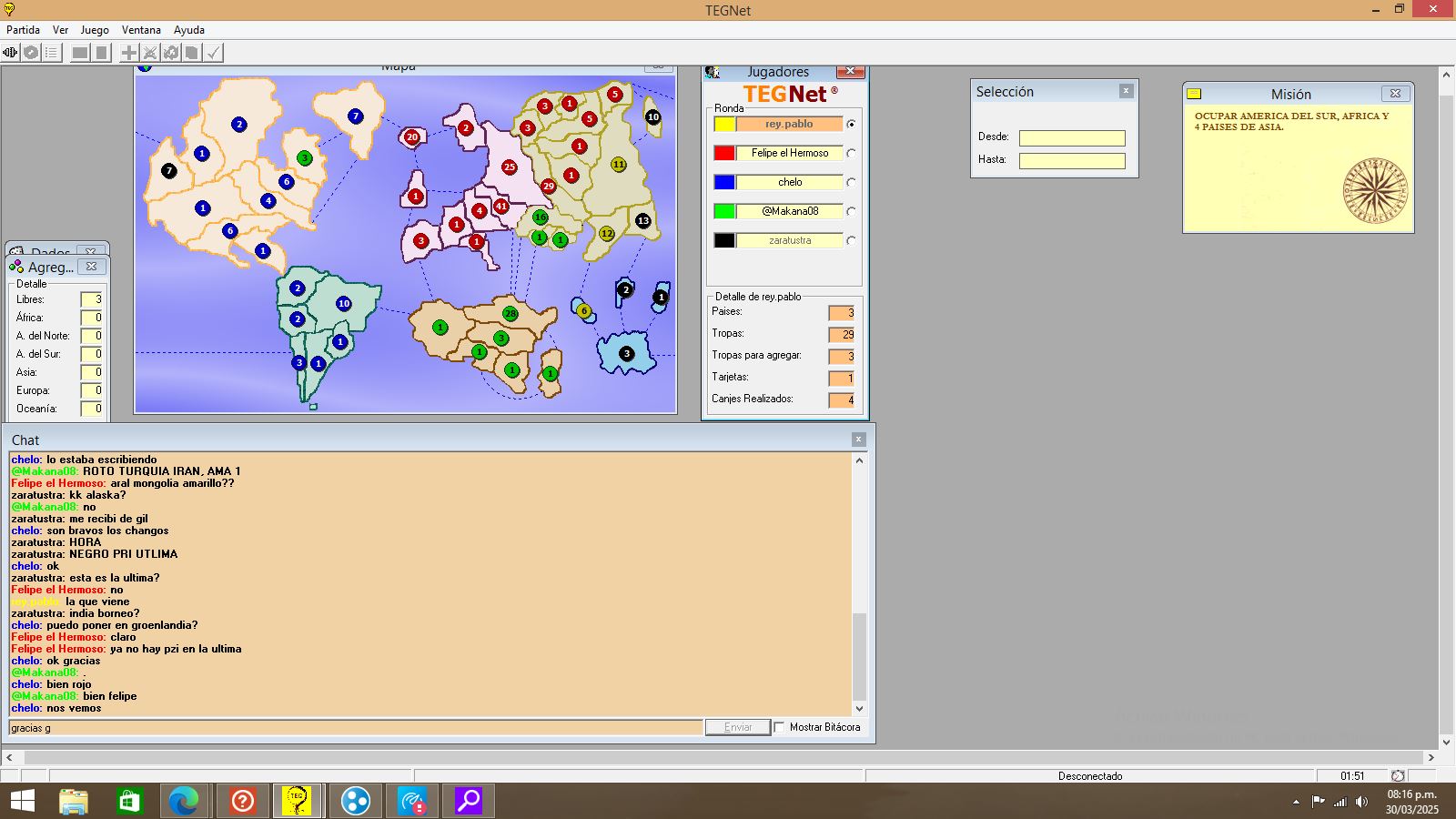Click the black color swatch for zaratustra
This screenshot has height=819, width=1456.
pyautogui.click(x=724, y=240)
